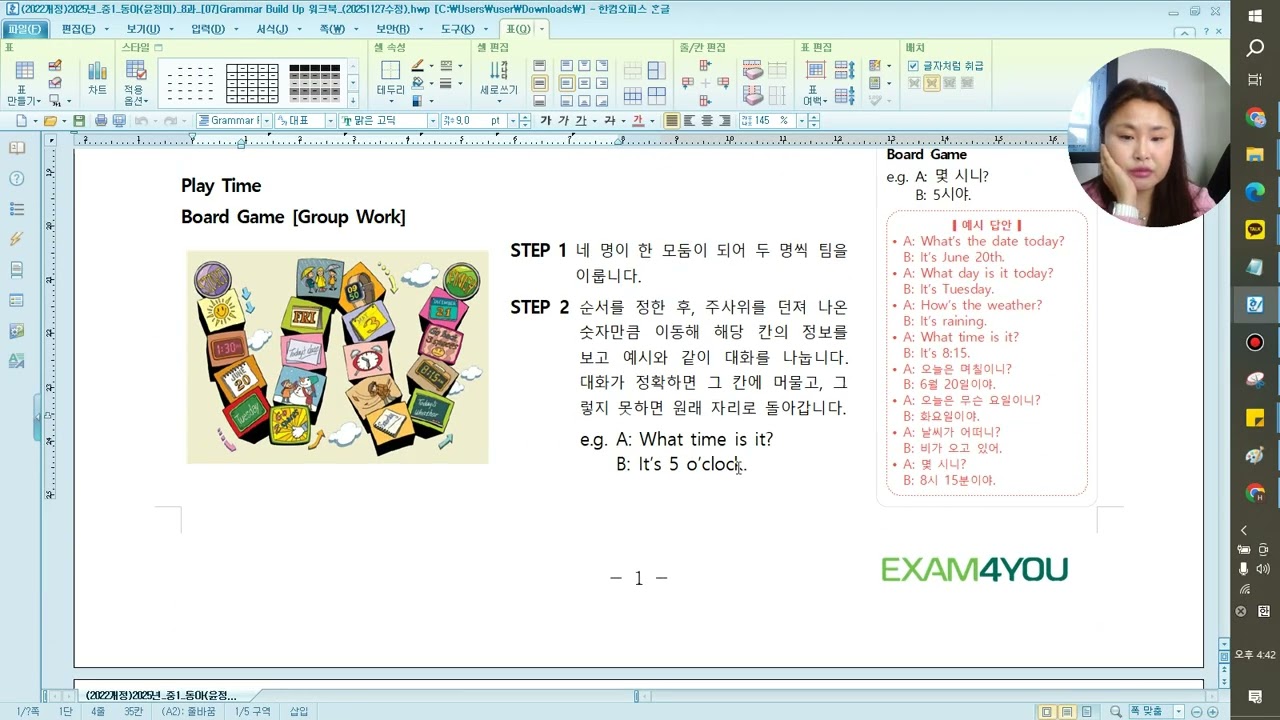Screen dimensions: 1280x720
Task: Open the 파일(F) menu
Action: click(24, 29)
